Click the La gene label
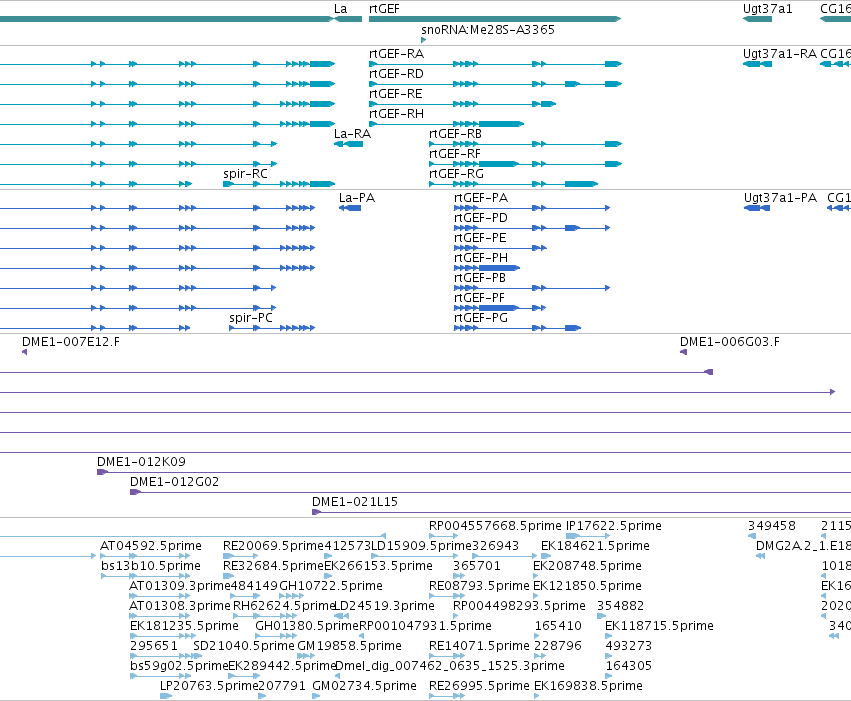The width and height of the screenshot is (851, 701). [x=340, y=9]
